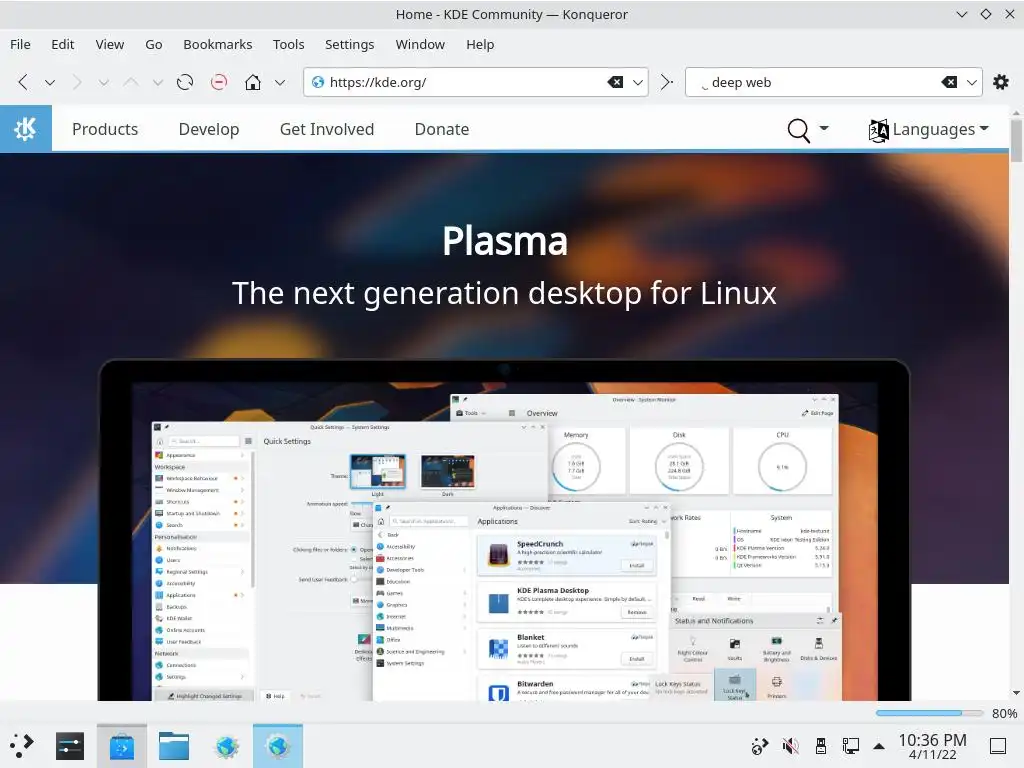Screen dimensions: 1024x768
Task: Open the Languages dropdown on the site
Action: pyautogui.click(x=928, y=129)
